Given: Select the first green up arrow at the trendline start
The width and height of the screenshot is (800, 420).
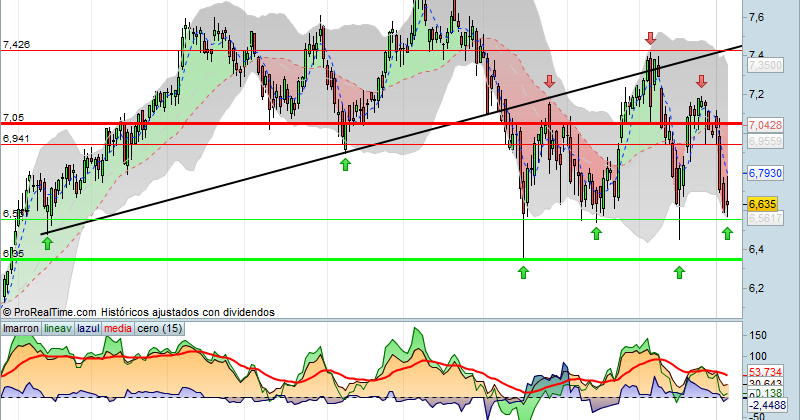Looking at the screenshot, I should [x=47, y=243].
